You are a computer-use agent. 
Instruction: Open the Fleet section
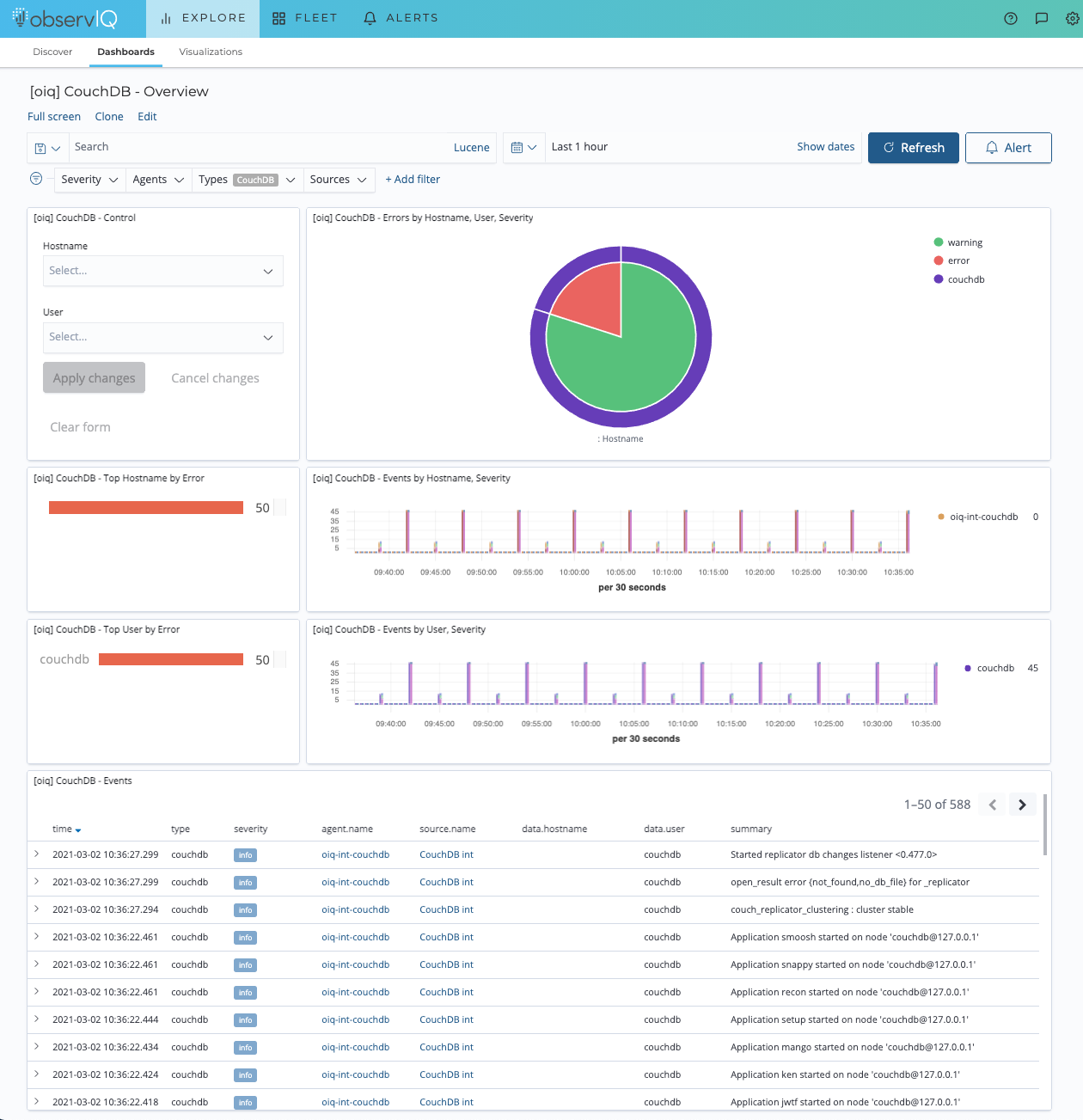pos(304,18)
